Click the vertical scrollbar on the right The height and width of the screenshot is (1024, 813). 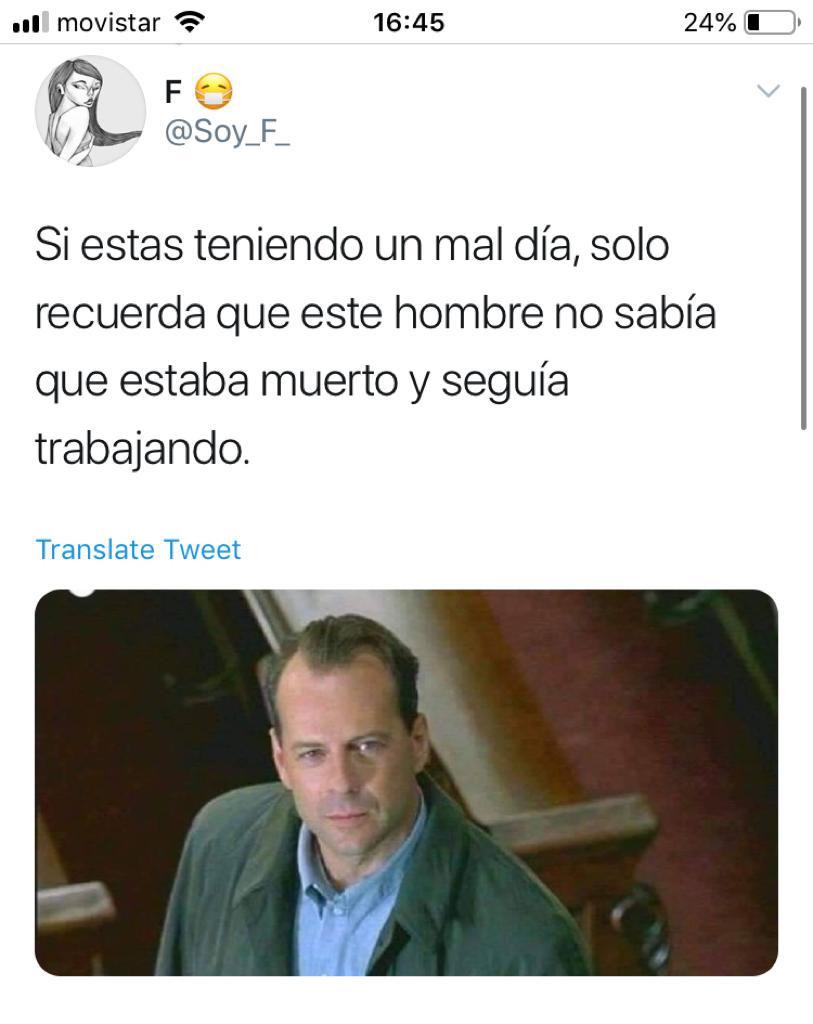[x=803, y=258]
